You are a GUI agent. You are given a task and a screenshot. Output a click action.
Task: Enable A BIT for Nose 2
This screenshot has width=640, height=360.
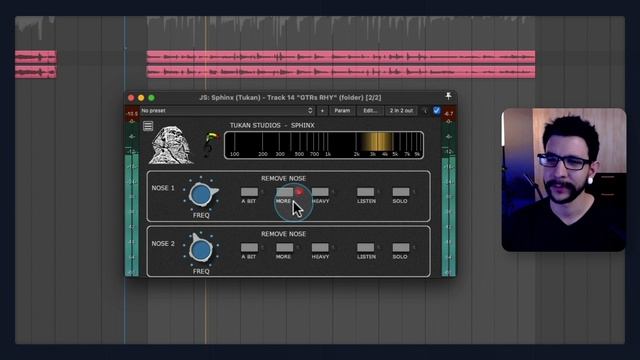click(x=249, y=247)
